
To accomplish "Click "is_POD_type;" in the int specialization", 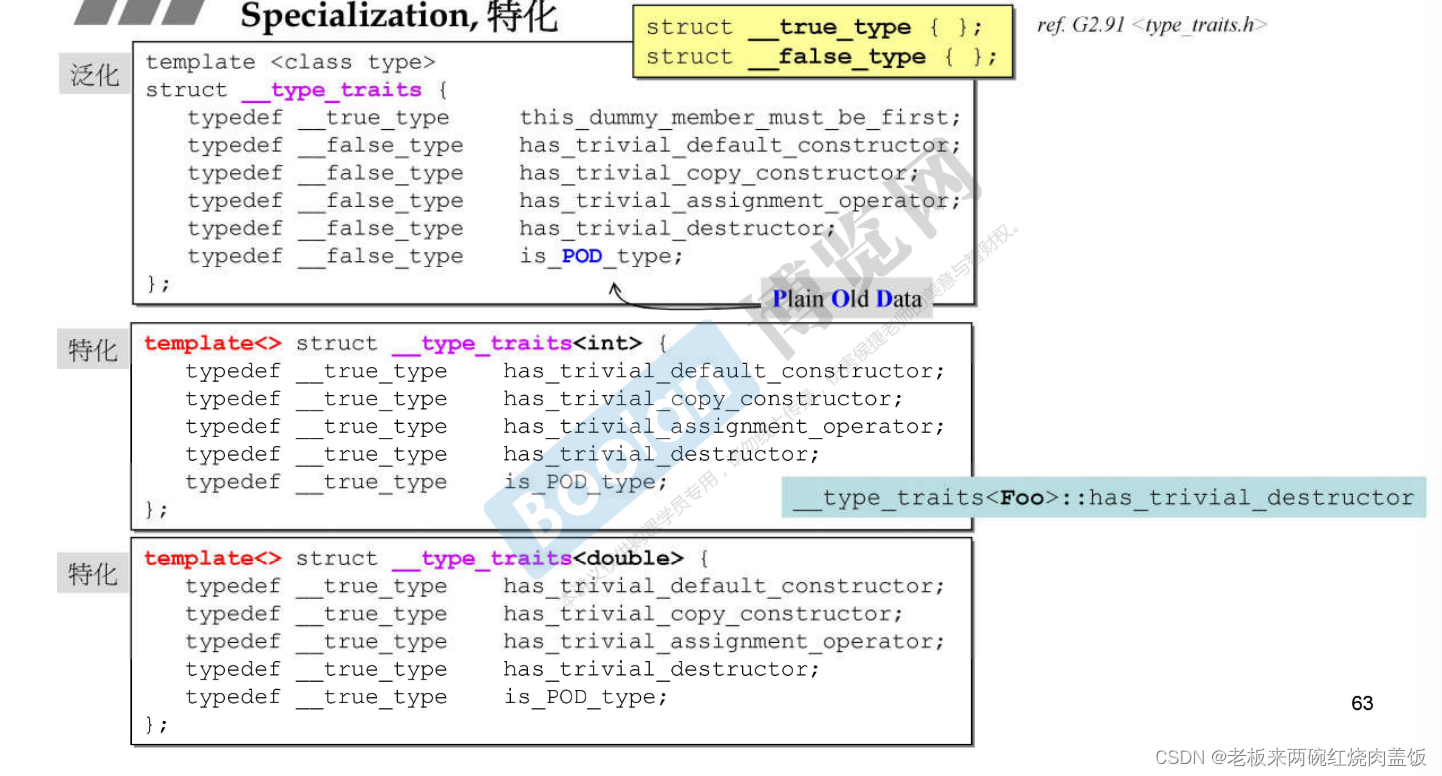I will (585, 482).
